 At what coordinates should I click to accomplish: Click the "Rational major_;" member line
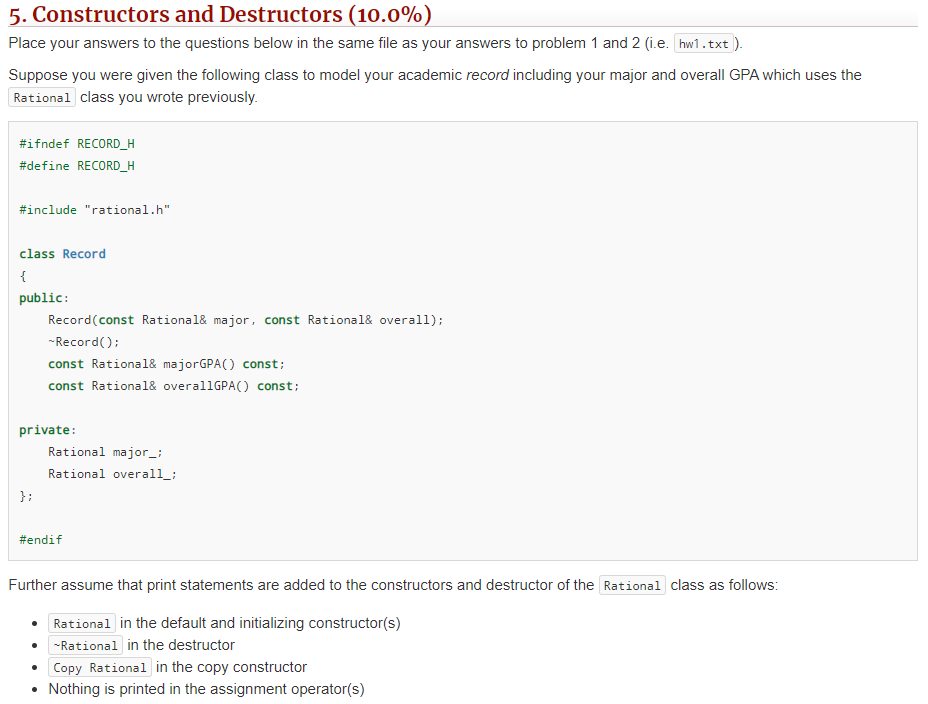coord(105,452)
